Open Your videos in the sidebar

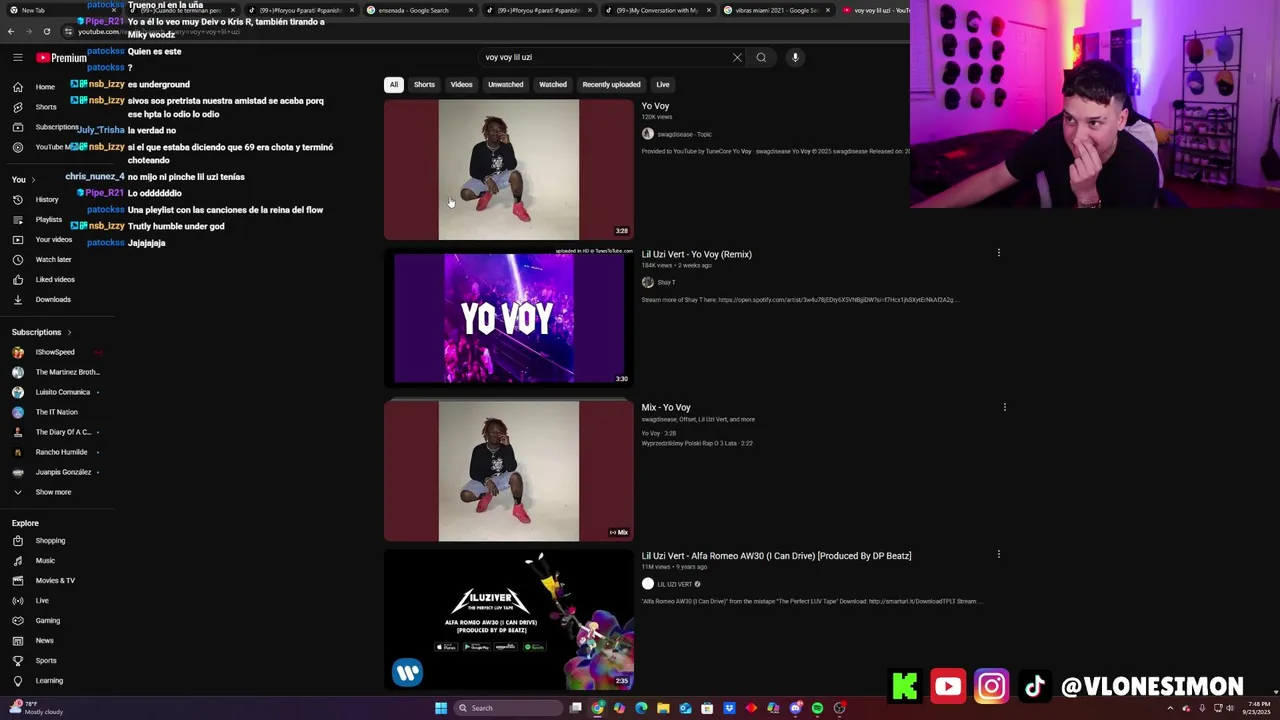click(43, 239)
